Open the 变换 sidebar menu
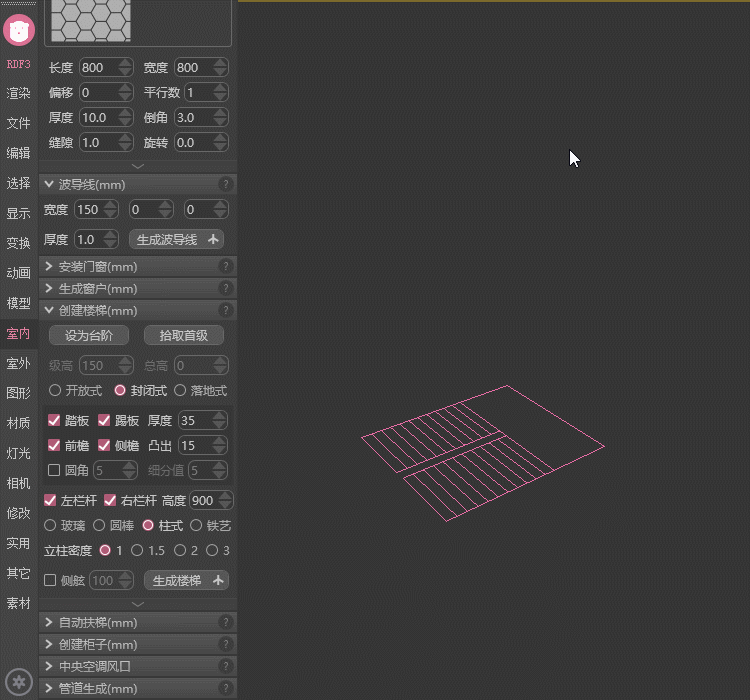This screenshot has height=700, width=750. (19, 243)
